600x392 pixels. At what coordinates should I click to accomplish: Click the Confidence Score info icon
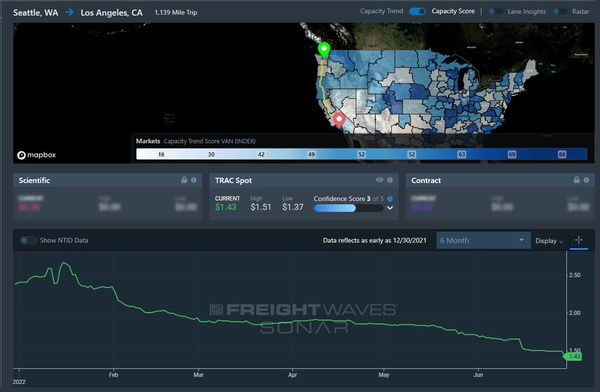(390, 199)
